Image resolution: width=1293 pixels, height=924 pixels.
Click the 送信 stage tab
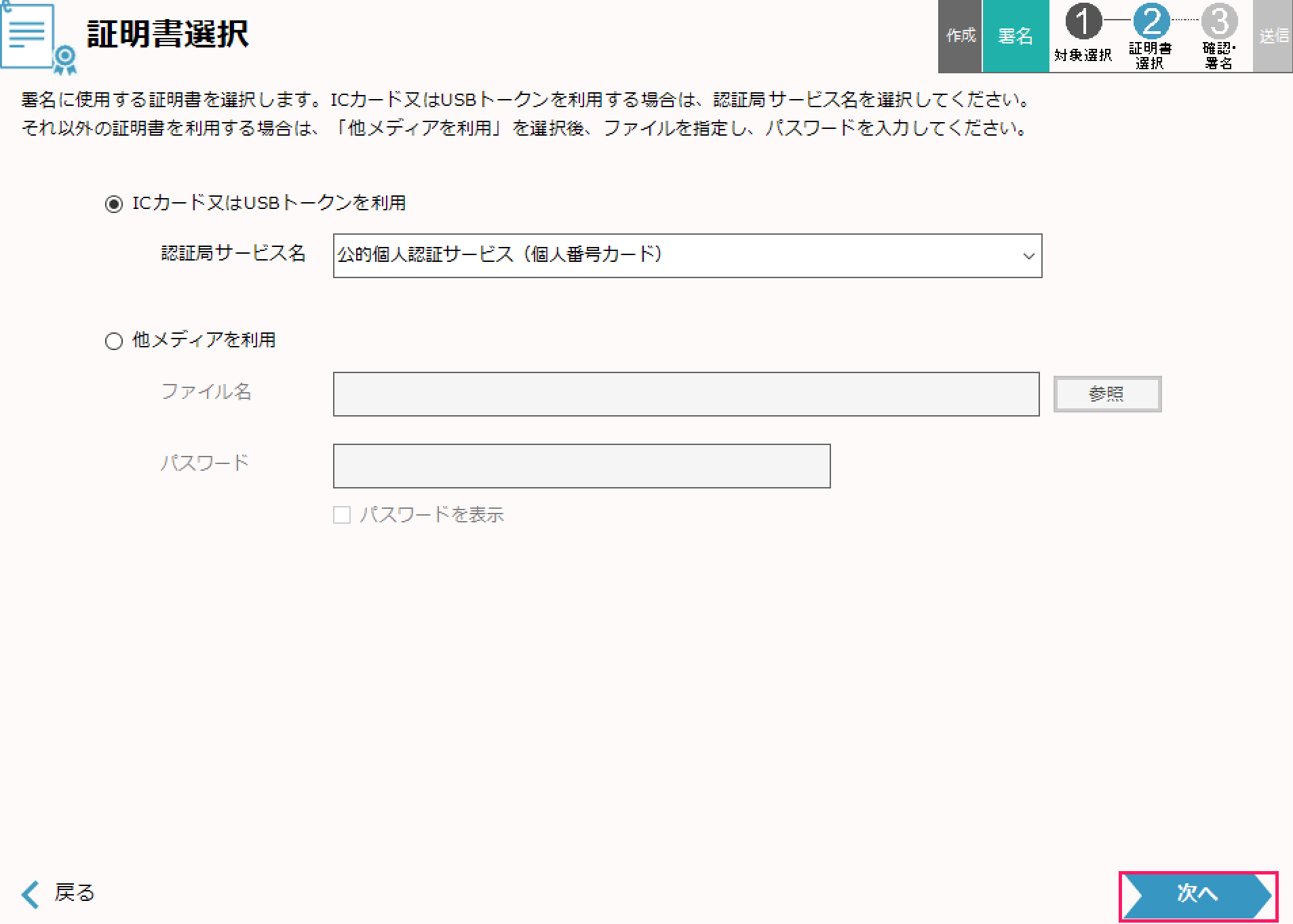point(1273,36)
